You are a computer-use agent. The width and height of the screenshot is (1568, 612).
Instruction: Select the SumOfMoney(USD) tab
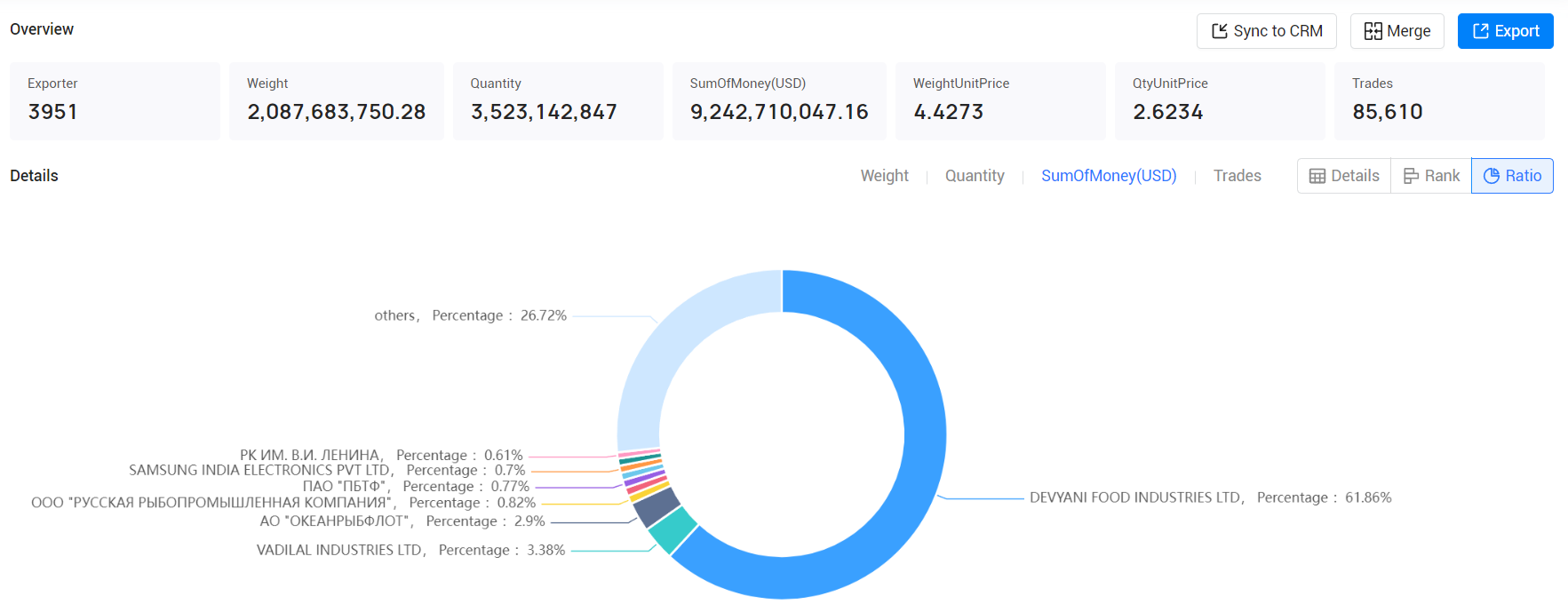[x=1109, y=176]
